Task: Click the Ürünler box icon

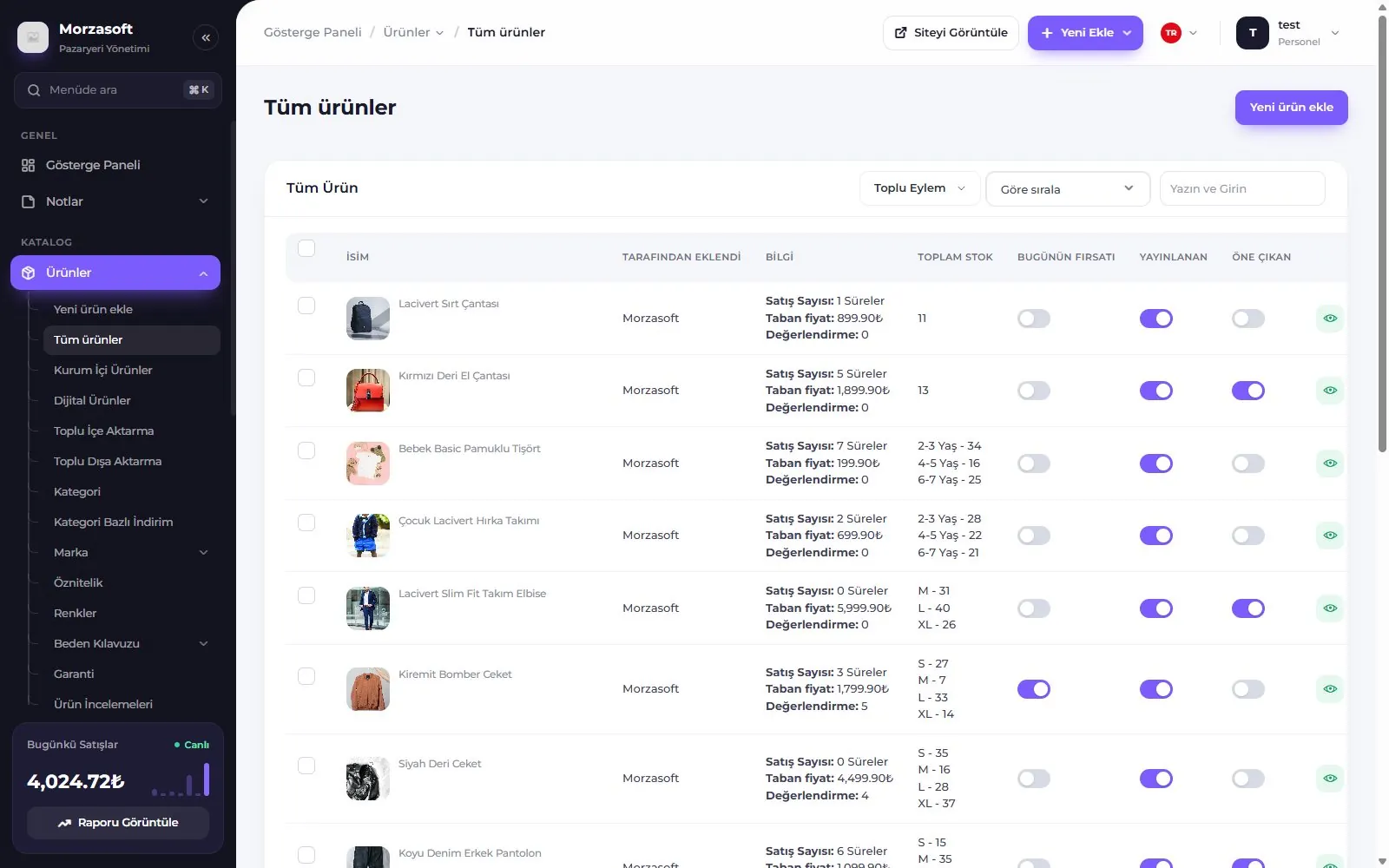Action: tap(28, 273)
